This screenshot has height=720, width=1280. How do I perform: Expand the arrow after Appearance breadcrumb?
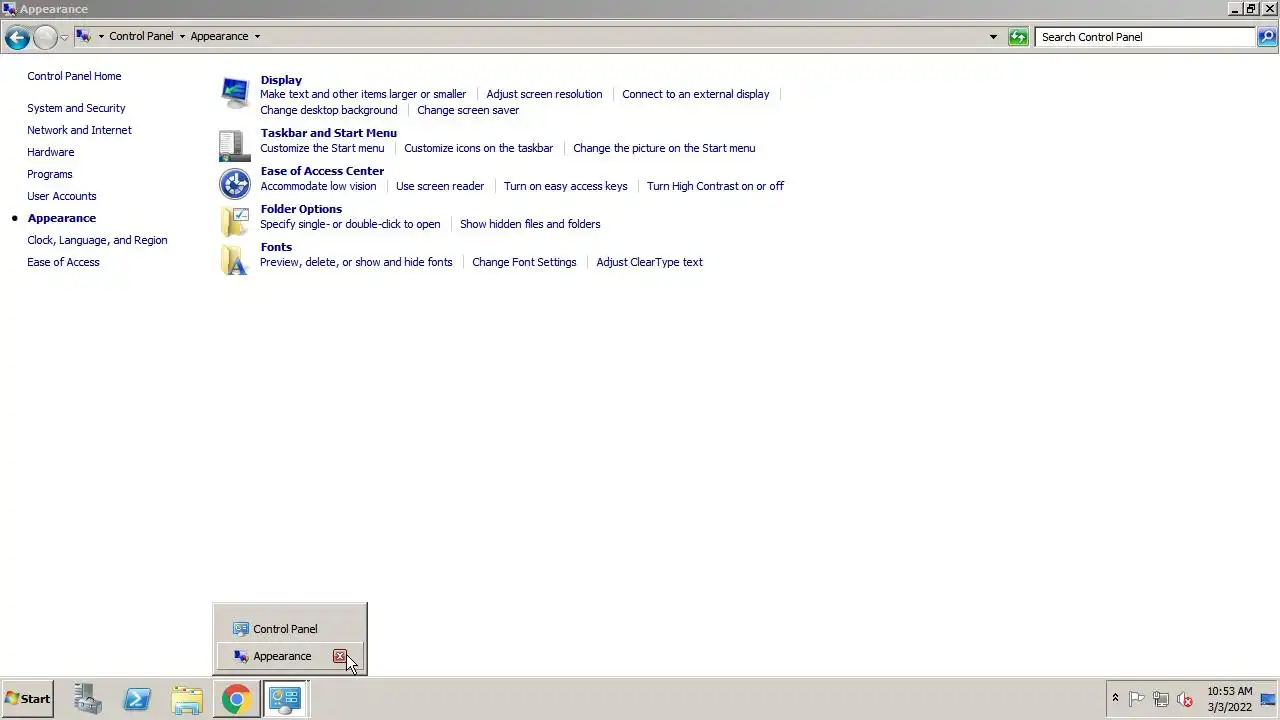point(257,36)
